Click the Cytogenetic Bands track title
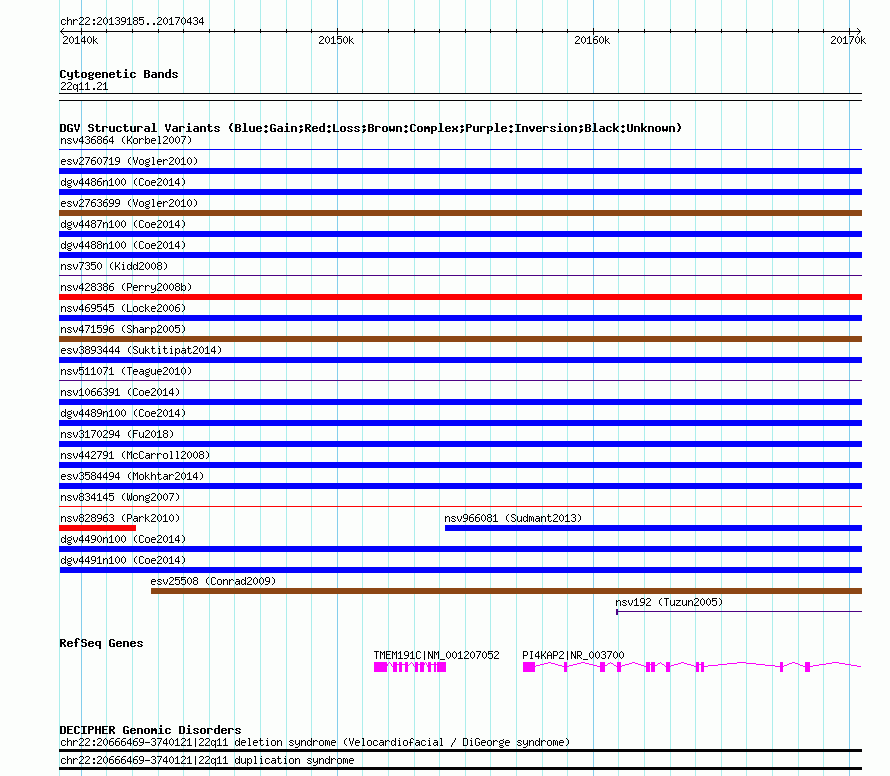Image resolution: width=890 pixels, height=776 pixels. click(119, 74)
